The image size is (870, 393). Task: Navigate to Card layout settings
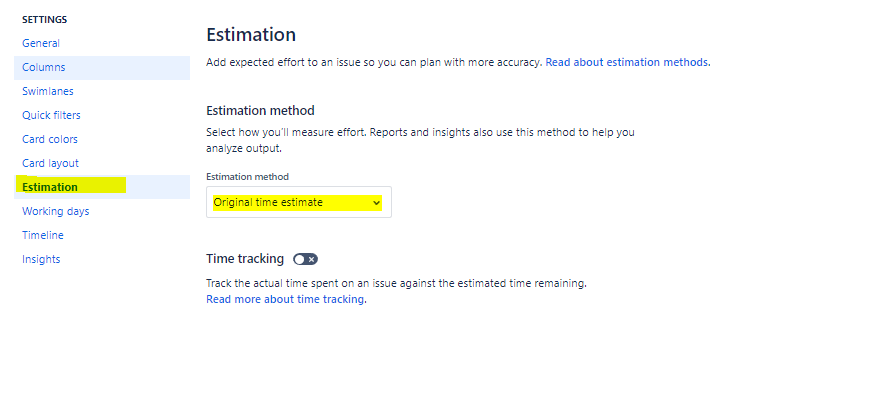click(50, 163)
